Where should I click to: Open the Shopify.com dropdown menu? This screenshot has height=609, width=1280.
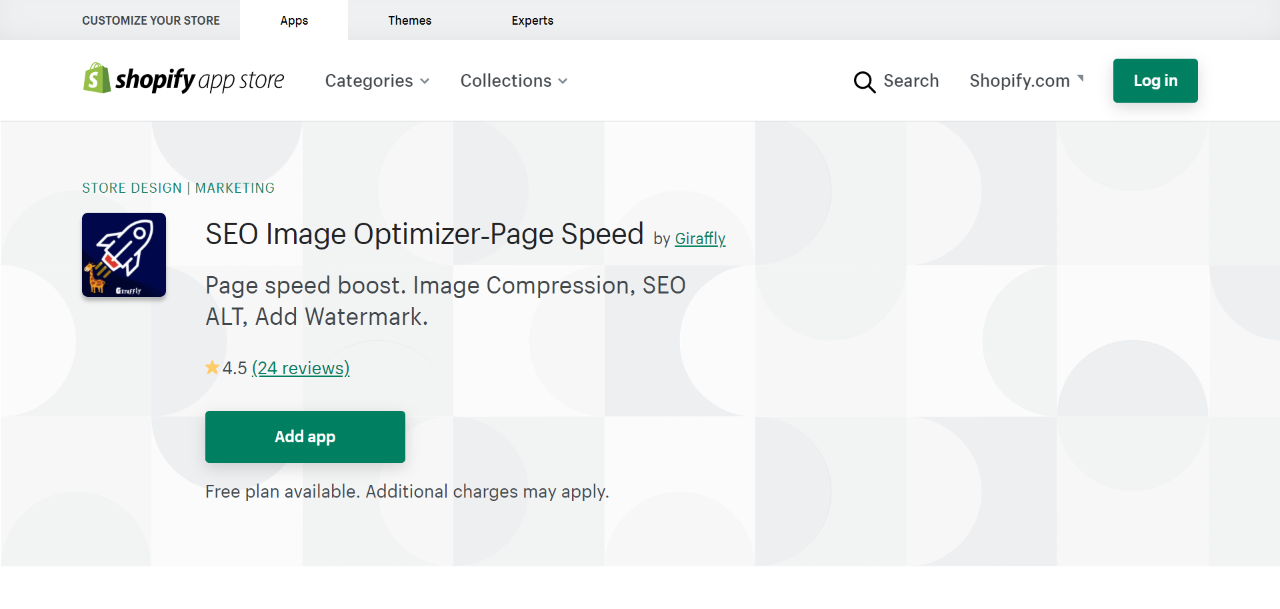pos(1027,81)
